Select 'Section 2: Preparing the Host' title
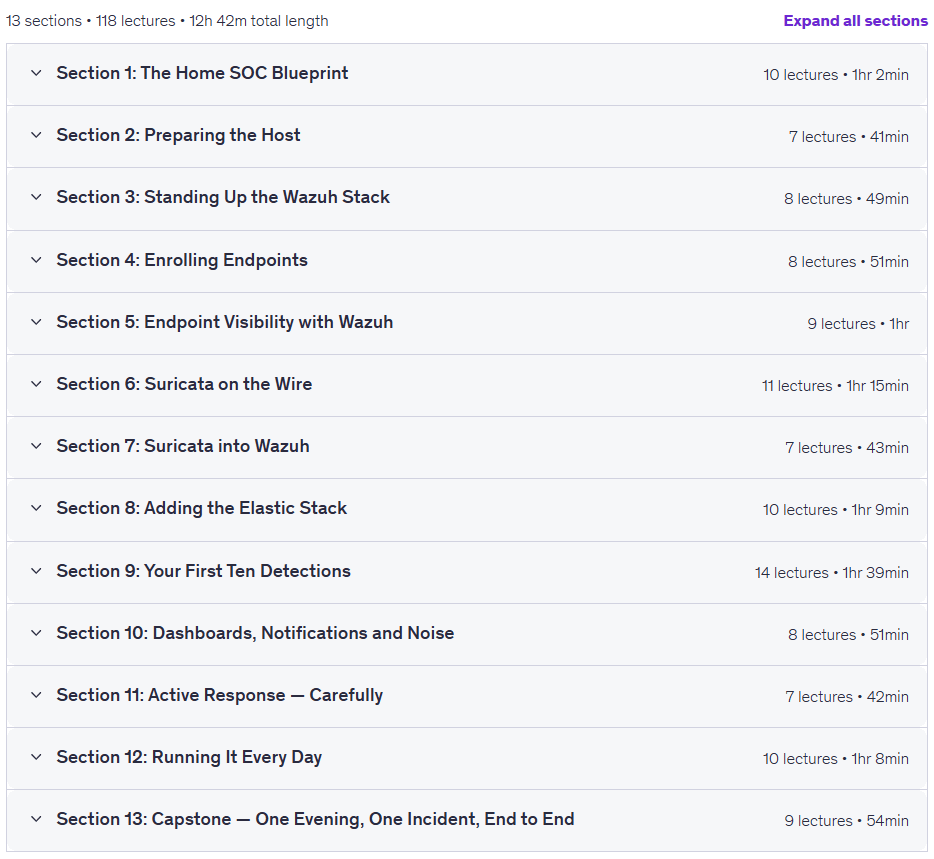 pyautogui.click(x=178, y=135)
